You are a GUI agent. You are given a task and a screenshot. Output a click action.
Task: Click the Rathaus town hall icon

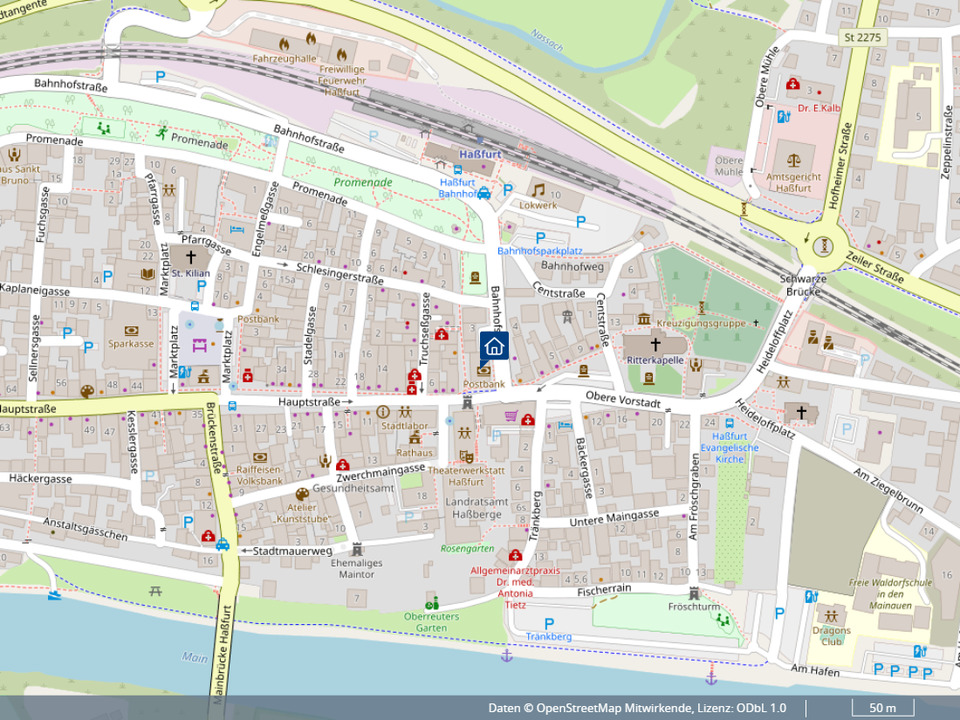tap(414, 438)
